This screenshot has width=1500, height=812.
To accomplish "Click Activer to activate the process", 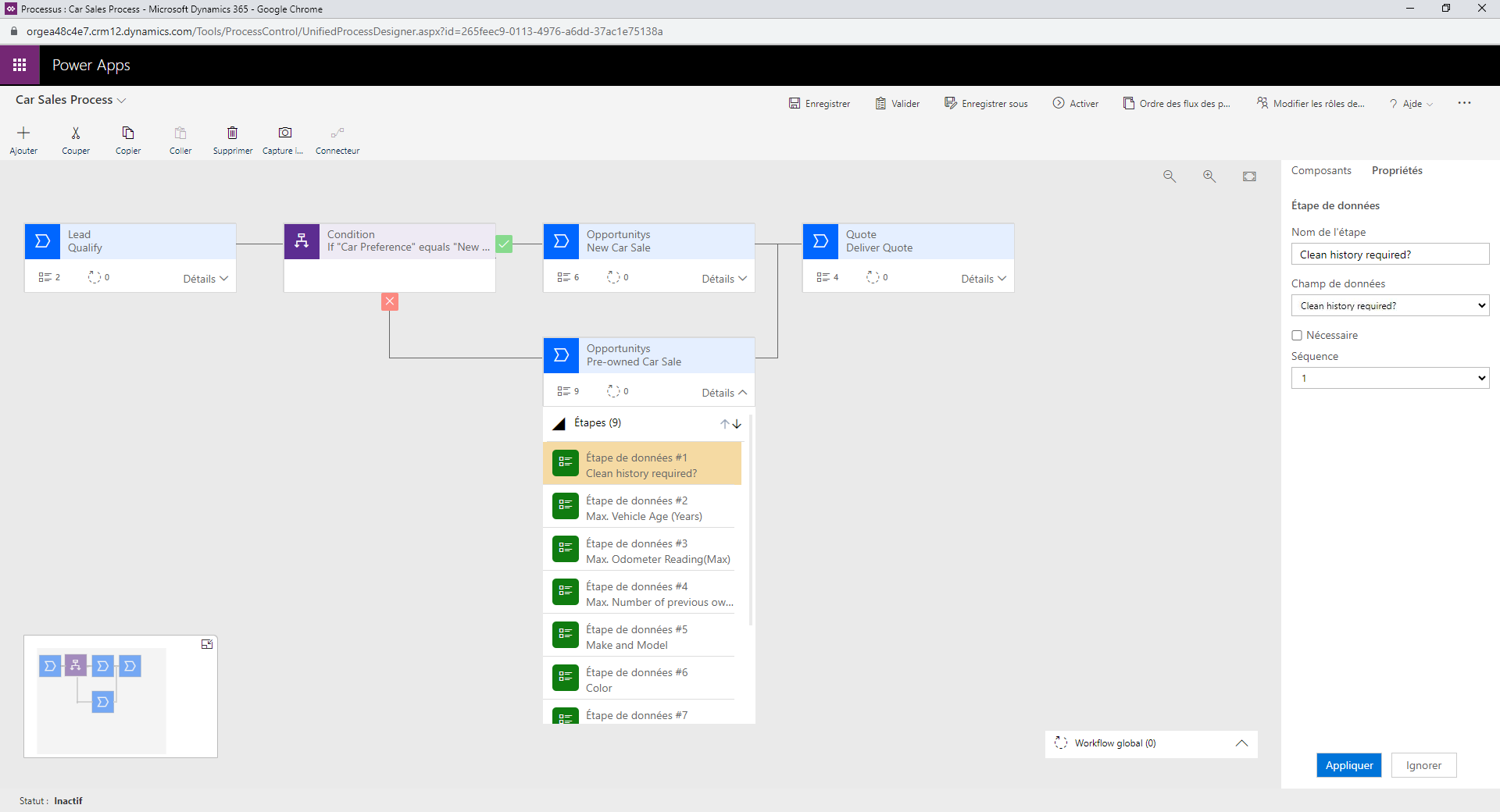I will [1075, 104].
